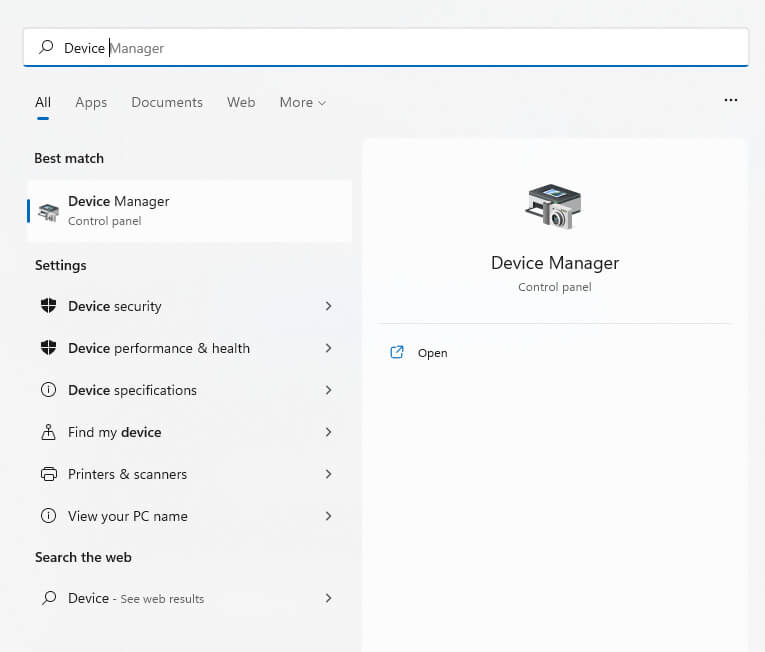765x652 pixels.
Task: Click the Printers & scanners printer icon
Action: click(48, 474)
